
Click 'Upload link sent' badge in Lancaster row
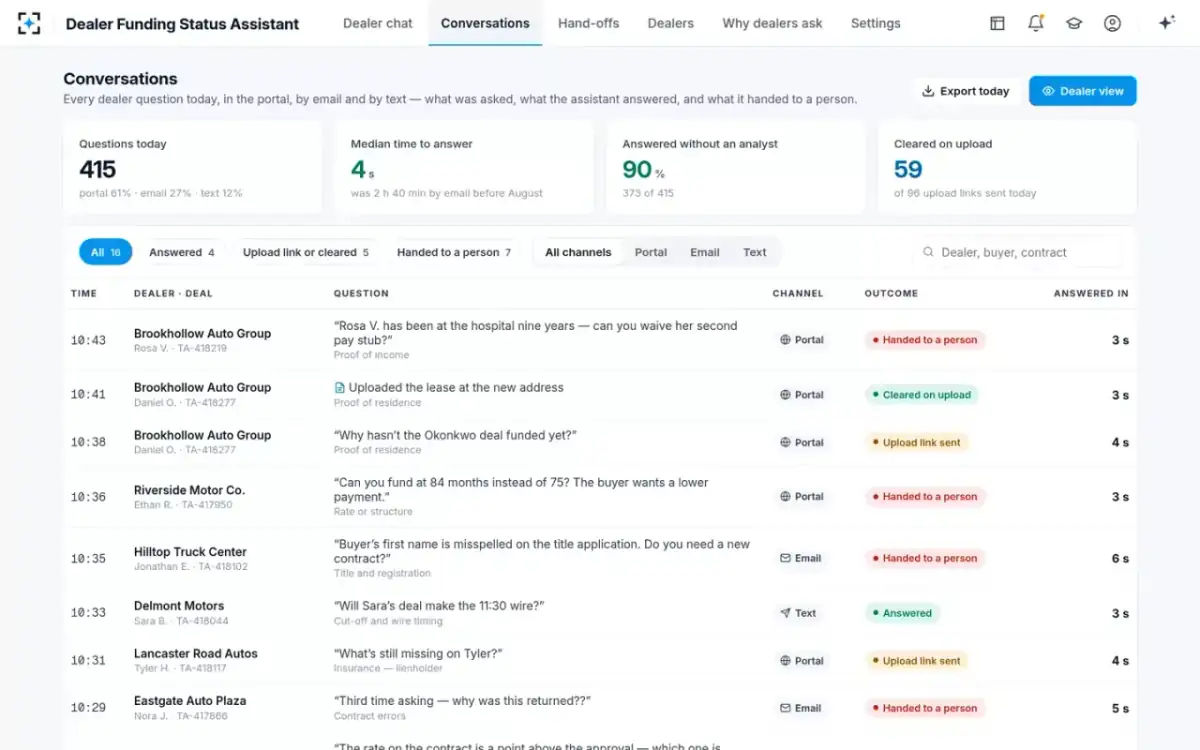(917, 661)
